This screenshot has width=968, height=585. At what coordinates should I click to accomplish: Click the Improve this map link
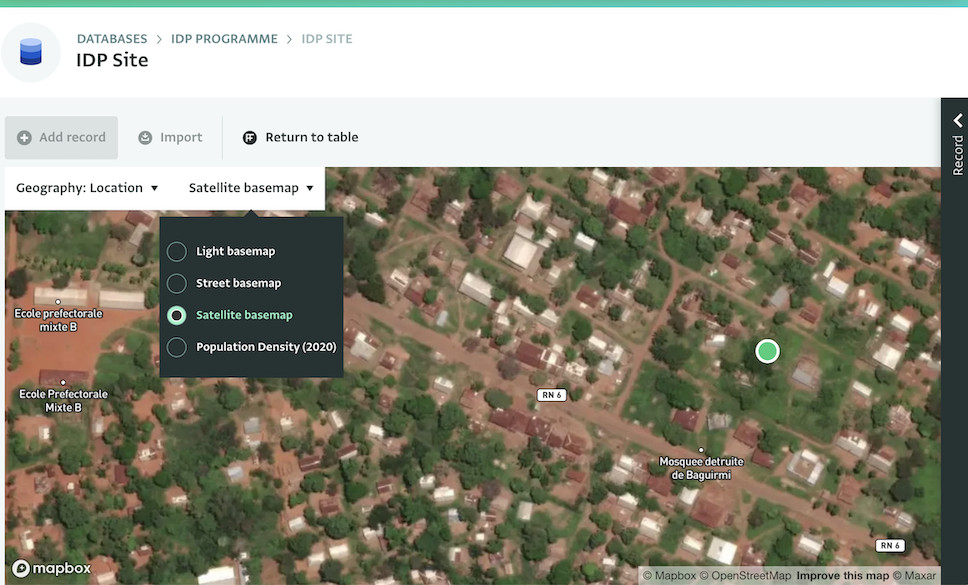point(843,575)
